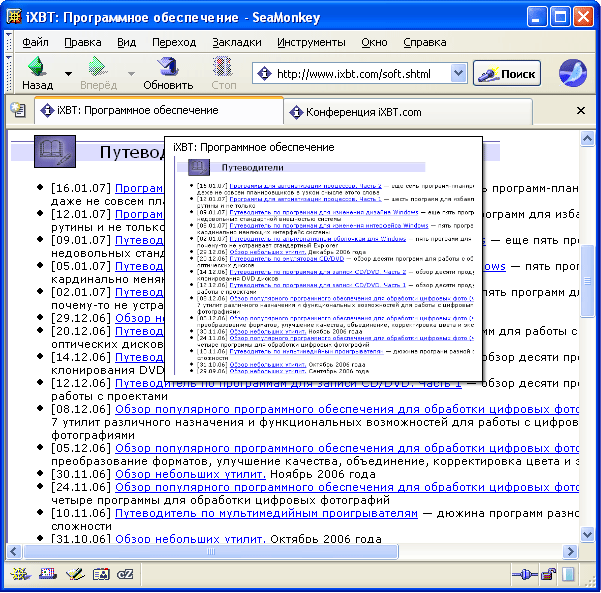Expand the URL bar history dropdown
Screen dimensions: 601x593
click(x=458, y=73)
